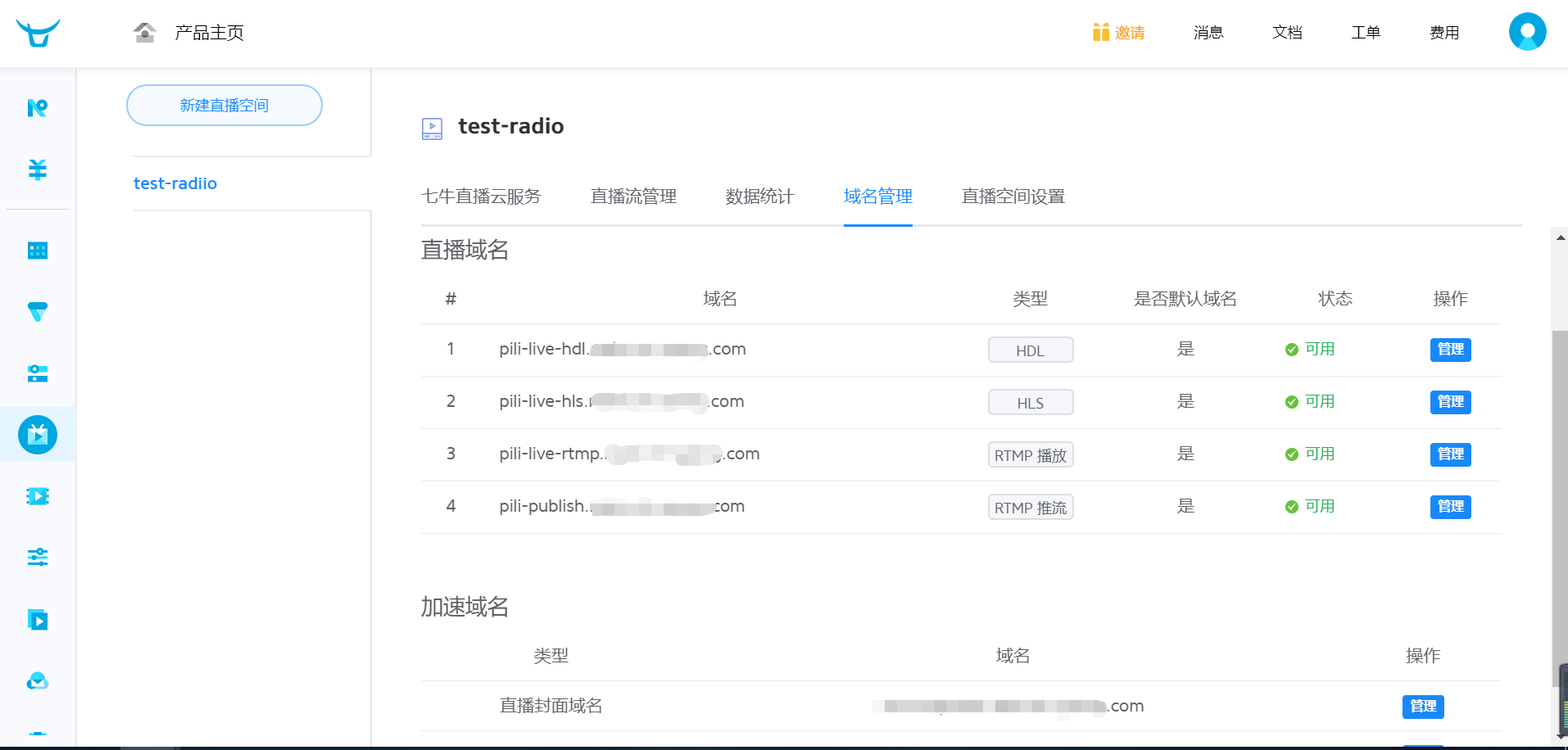Click the gift icon for 邀请
1568x750 pixels.
pos(1100,32)
